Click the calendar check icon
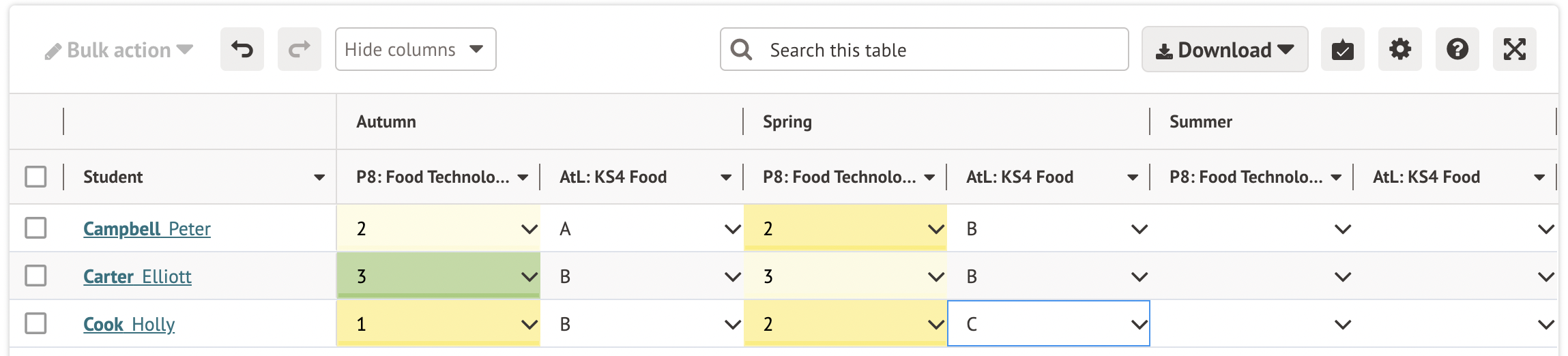 1342,49
